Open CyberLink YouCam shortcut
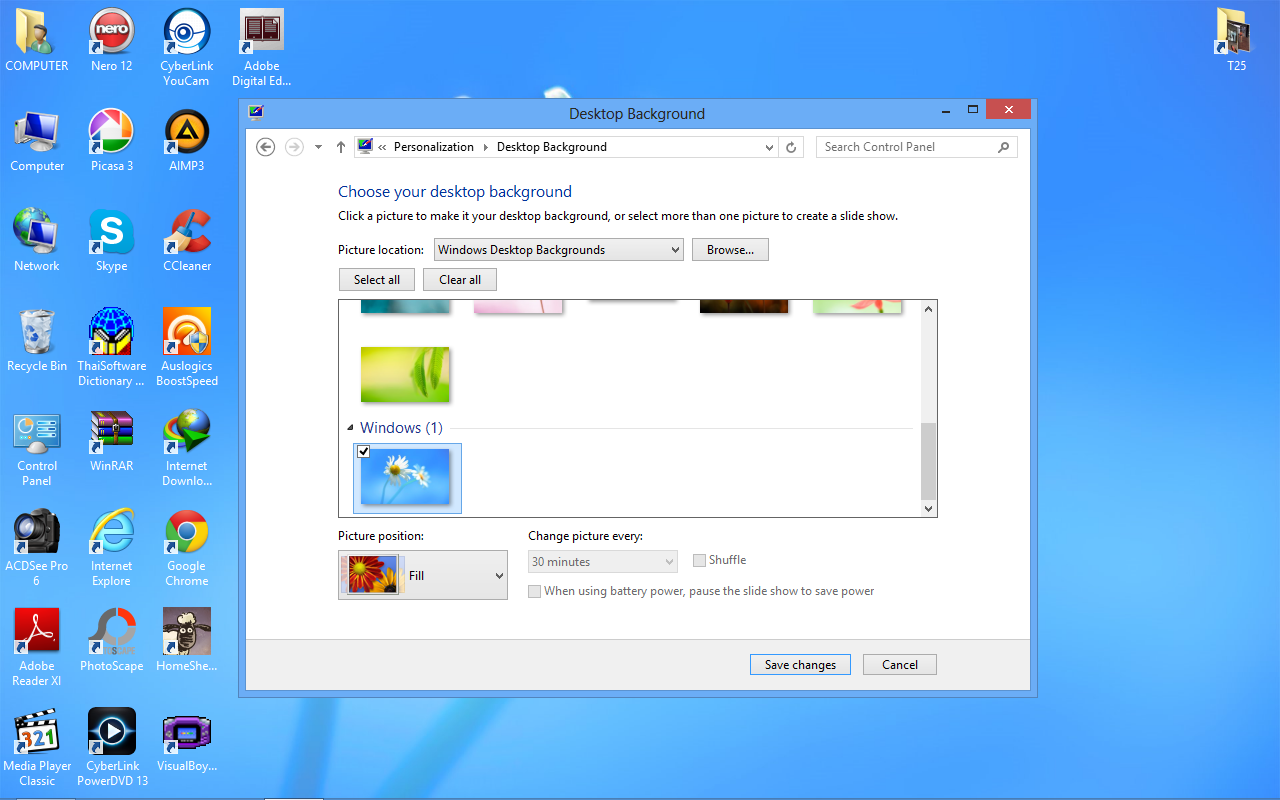Viewport: 1280px width, 800px height. [x=186, y=48]
